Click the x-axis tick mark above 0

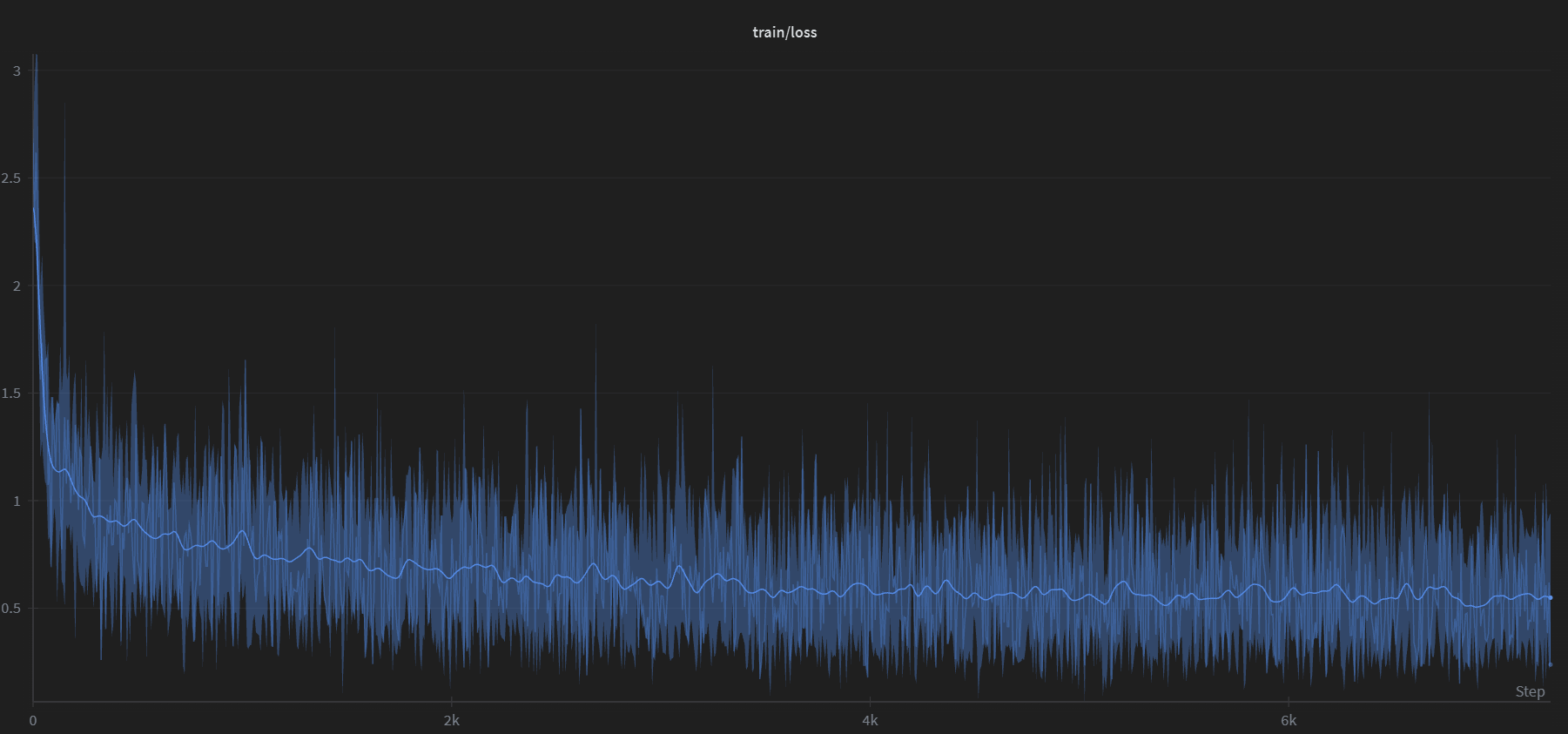click(33, 704)
